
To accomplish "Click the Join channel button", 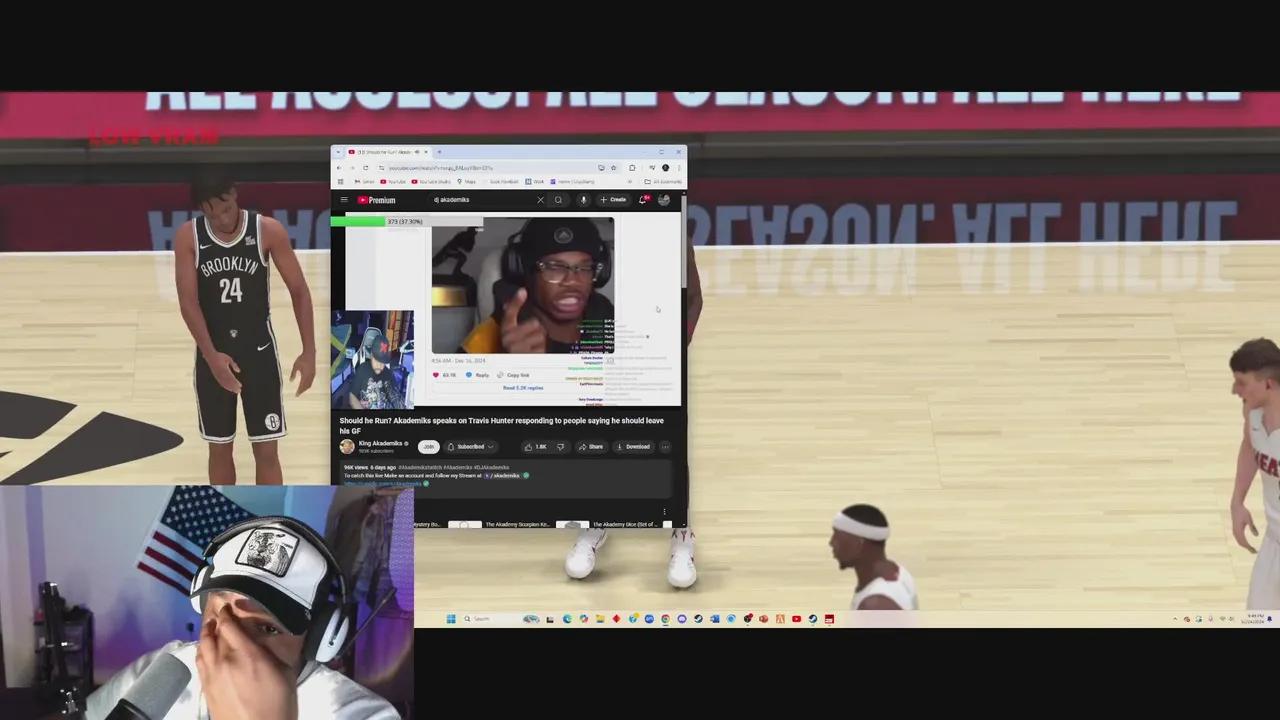I will [428, 447].
